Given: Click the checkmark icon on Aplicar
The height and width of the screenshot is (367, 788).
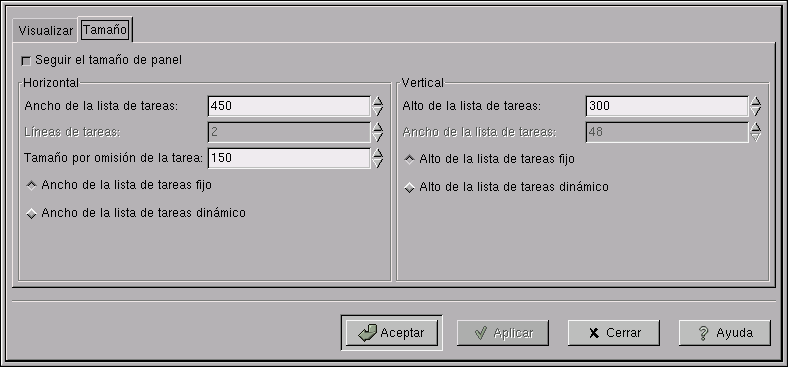Looking at the screenshot, I should 481,333.
